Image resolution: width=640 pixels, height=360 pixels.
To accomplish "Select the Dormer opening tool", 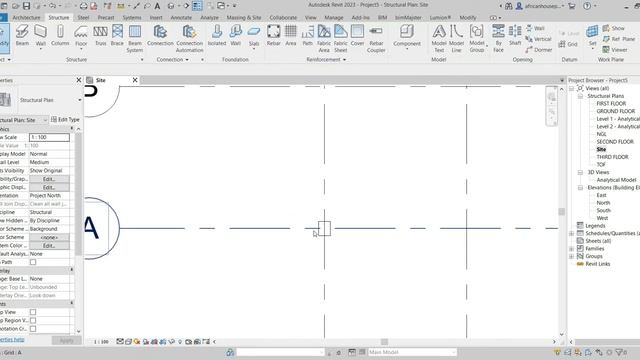I will 539,49.
